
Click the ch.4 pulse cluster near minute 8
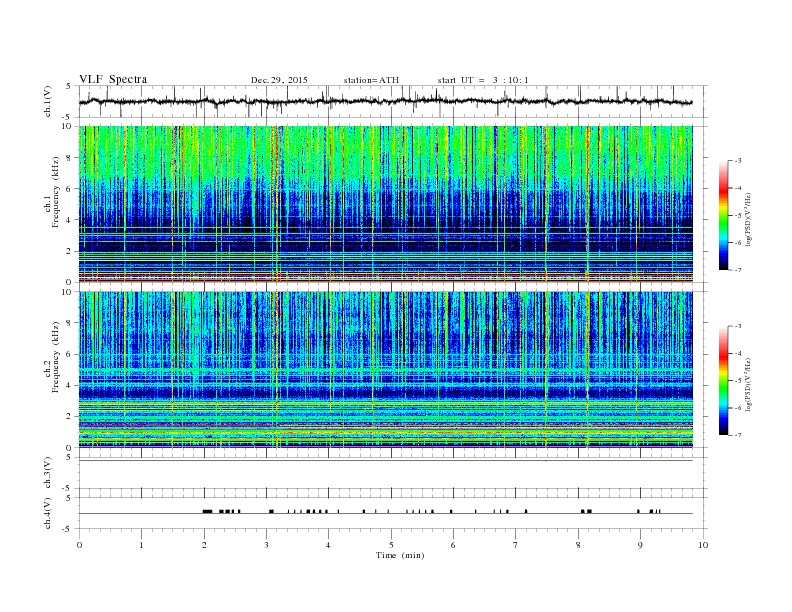586,512
